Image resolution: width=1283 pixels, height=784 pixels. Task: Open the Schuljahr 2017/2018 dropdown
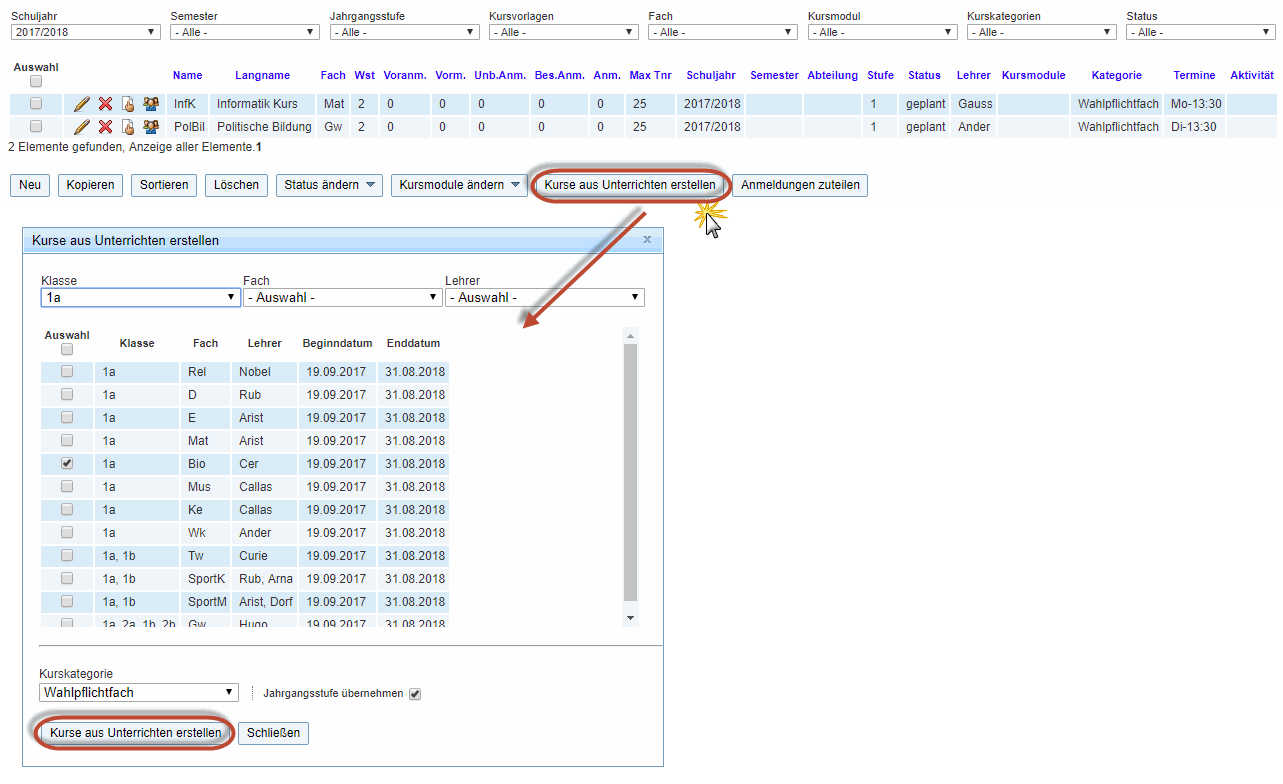pos(85,32)
